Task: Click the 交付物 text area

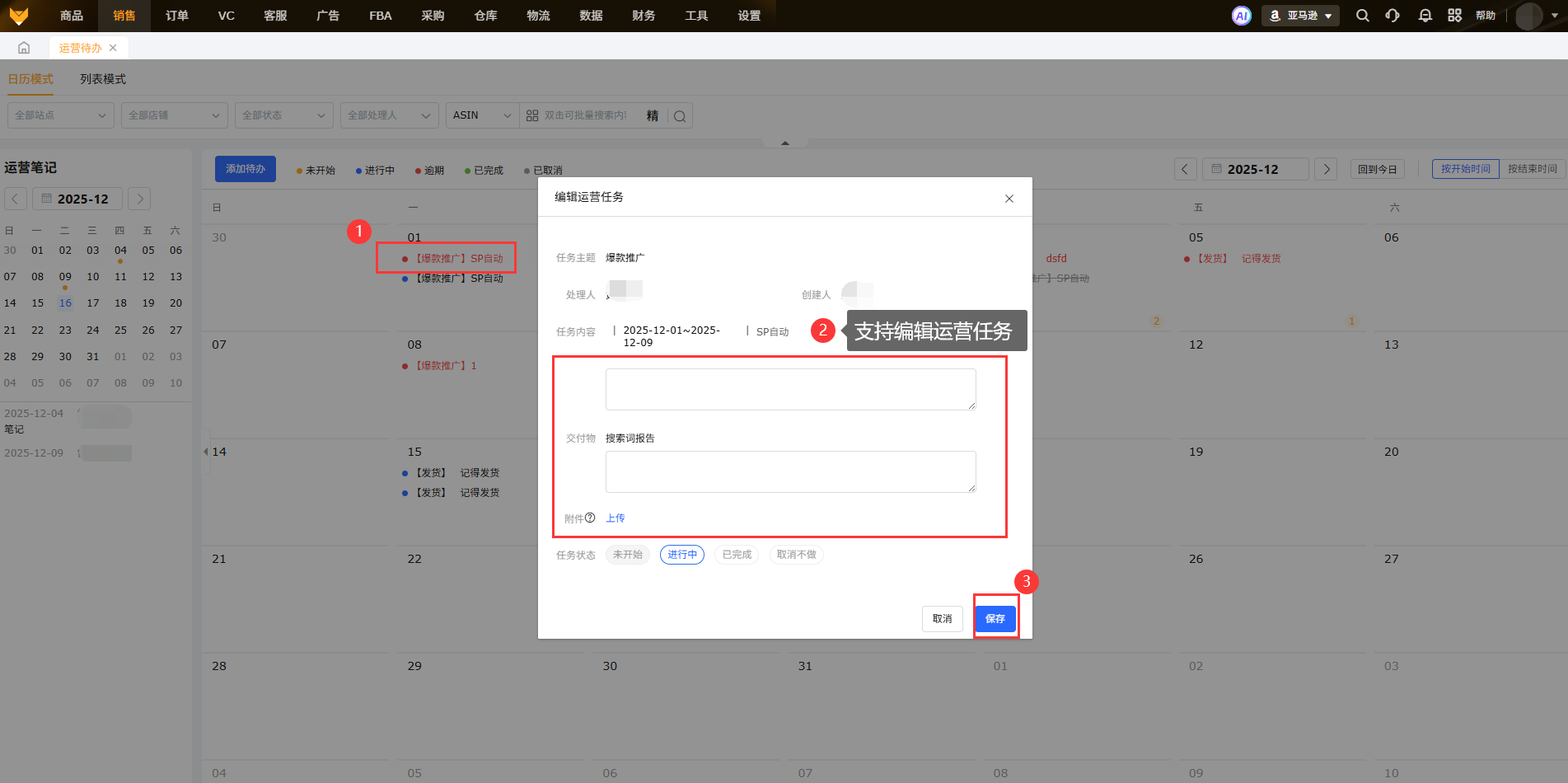Action: [x=791, y=471]
